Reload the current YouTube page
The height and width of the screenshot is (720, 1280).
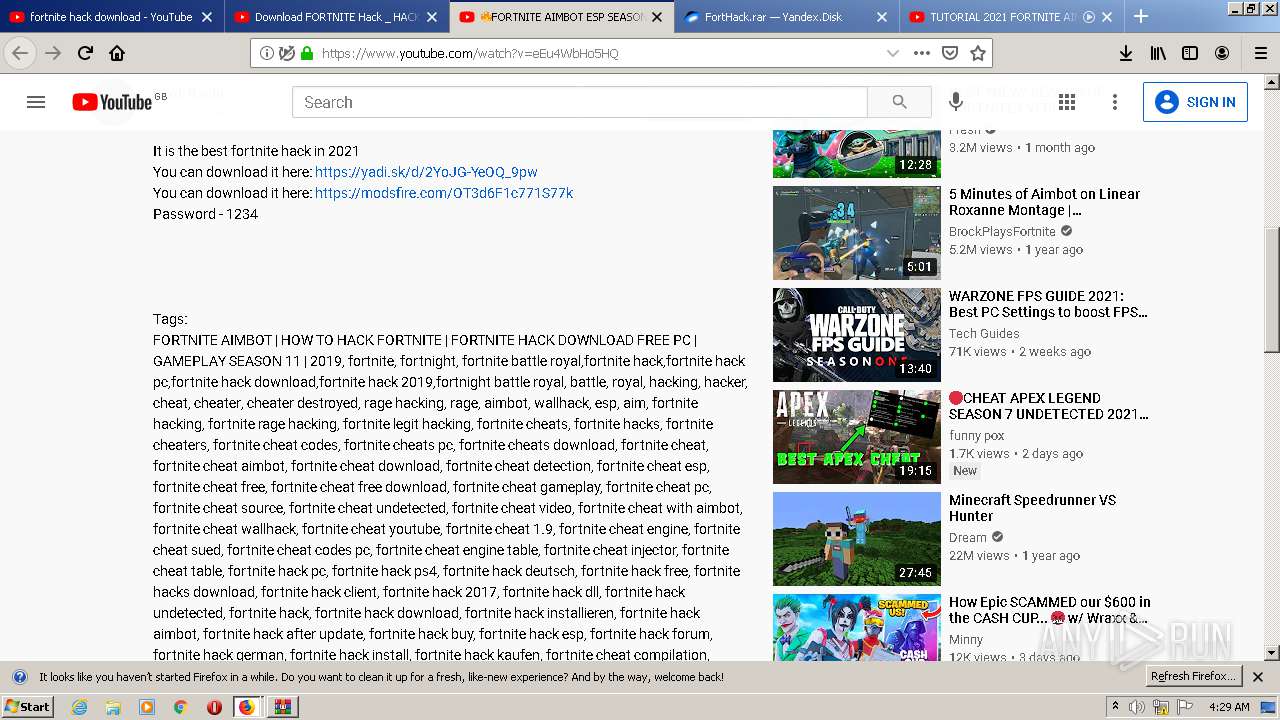(85, 53)
